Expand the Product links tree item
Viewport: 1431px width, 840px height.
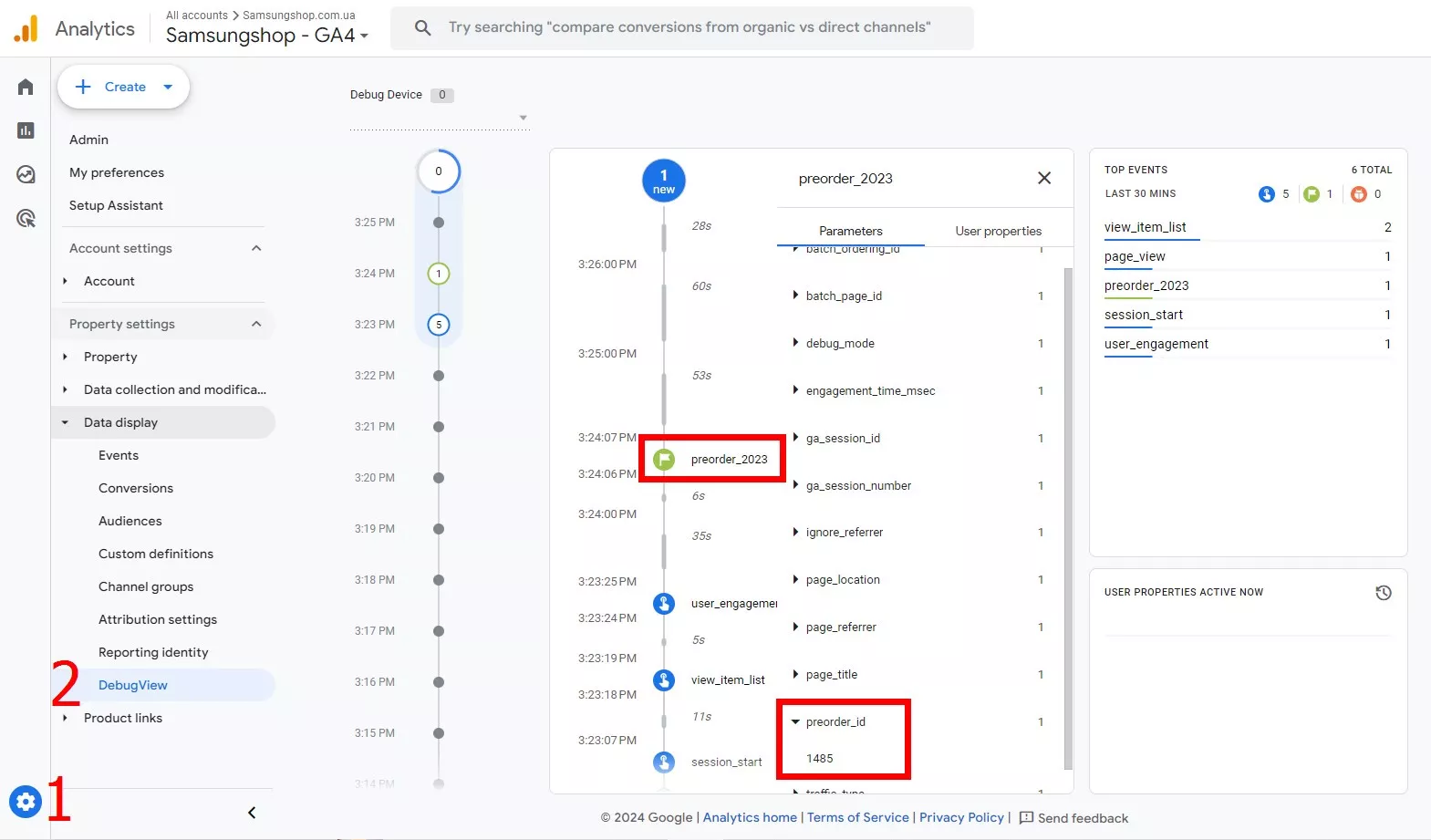coord(65,718)
